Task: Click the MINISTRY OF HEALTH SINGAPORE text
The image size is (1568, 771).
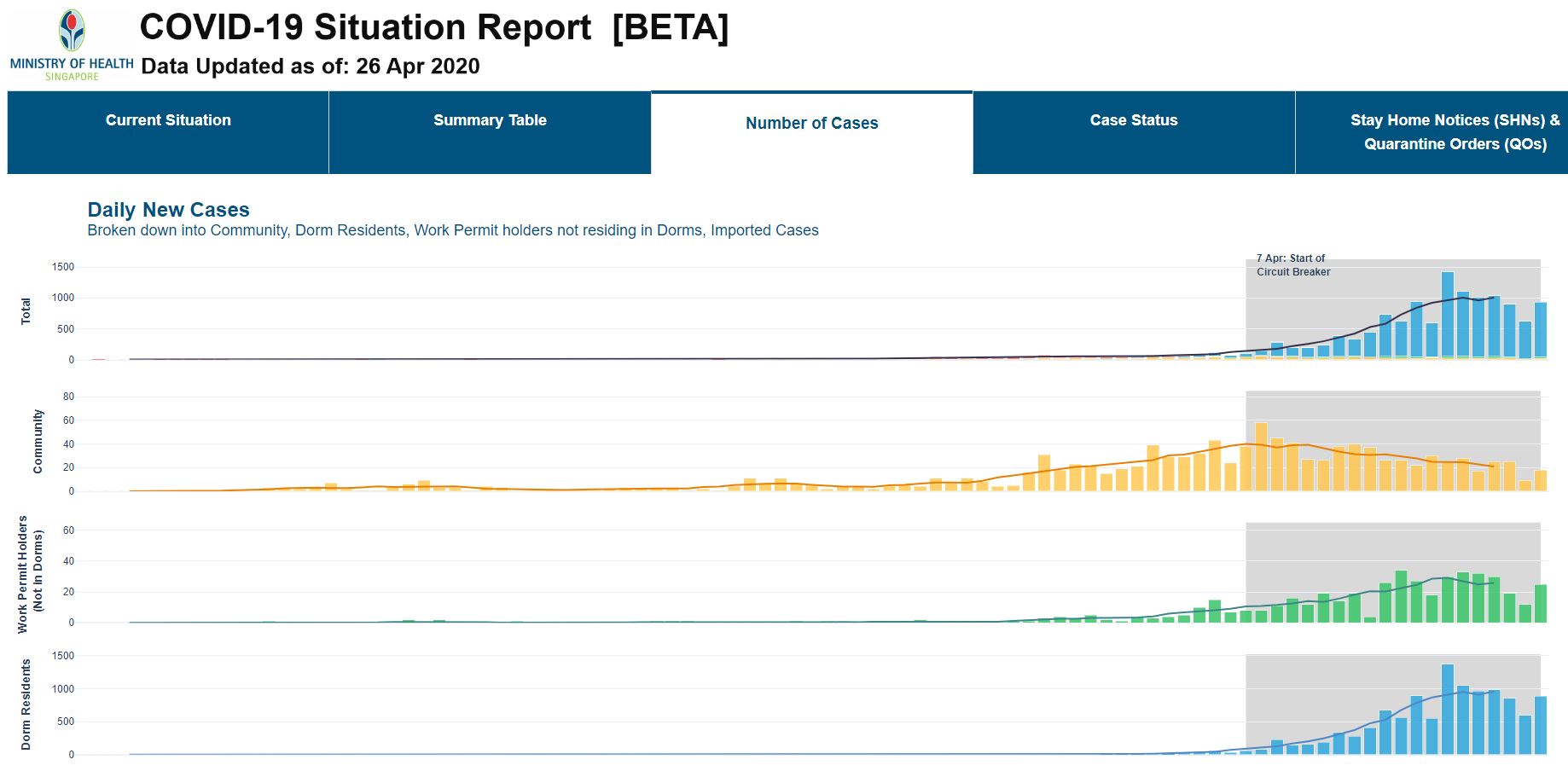Action: click(72, 69)
